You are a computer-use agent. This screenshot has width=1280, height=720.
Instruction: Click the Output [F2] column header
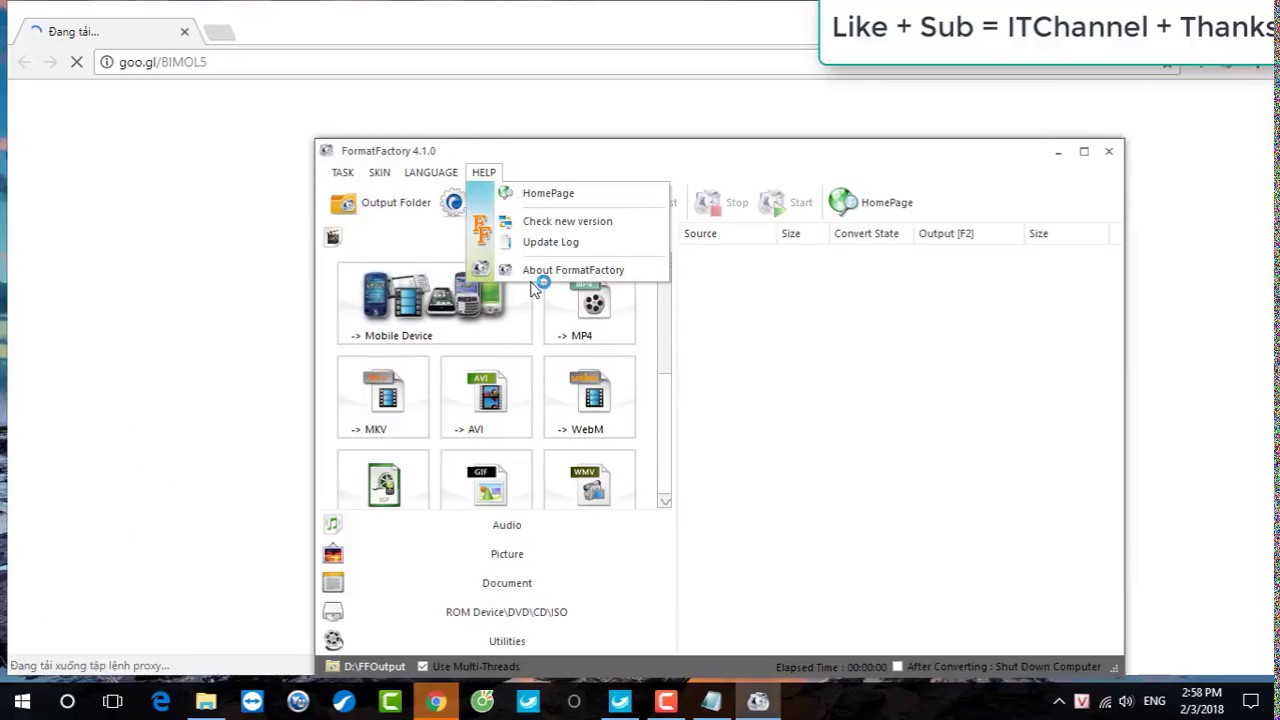pos(968,234)
